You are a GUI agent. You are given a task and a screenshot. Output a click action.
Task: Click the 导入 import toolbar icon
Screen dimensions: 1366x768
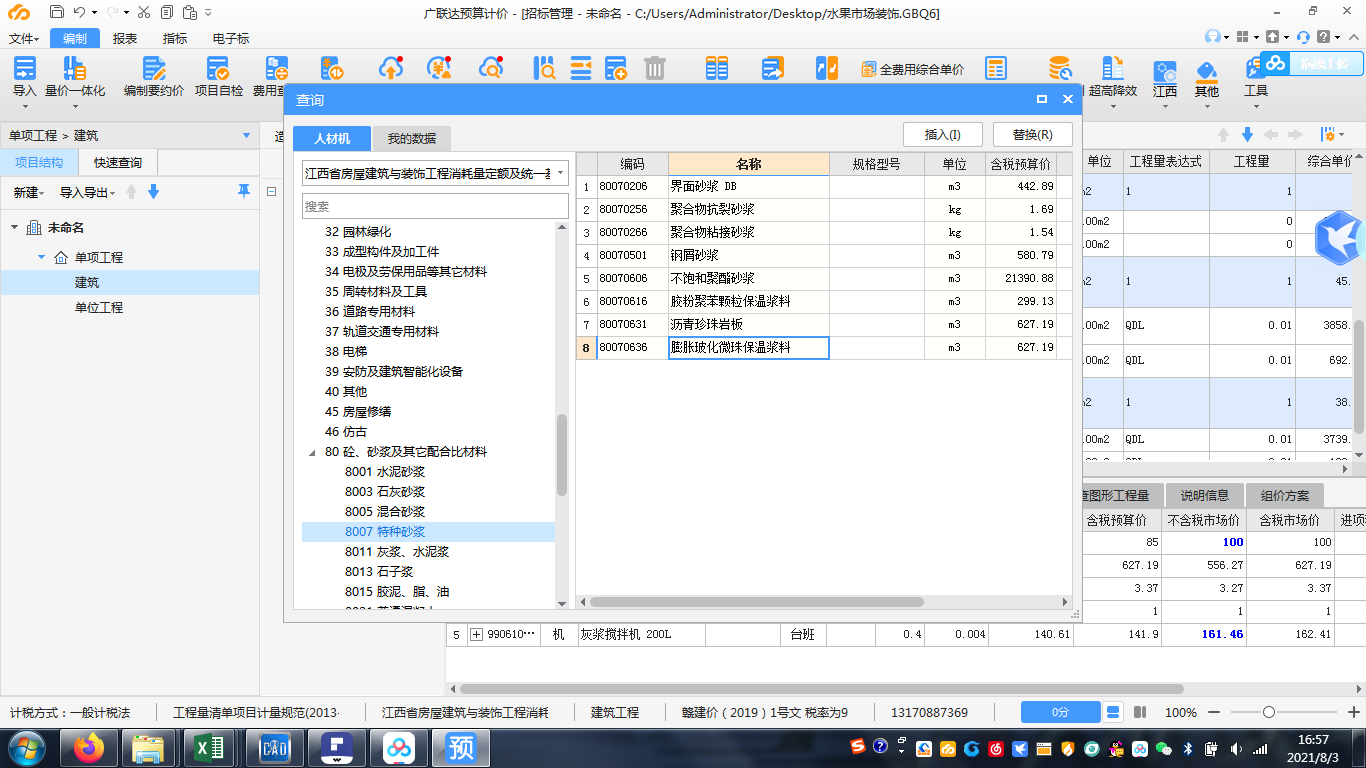(24, 76)
